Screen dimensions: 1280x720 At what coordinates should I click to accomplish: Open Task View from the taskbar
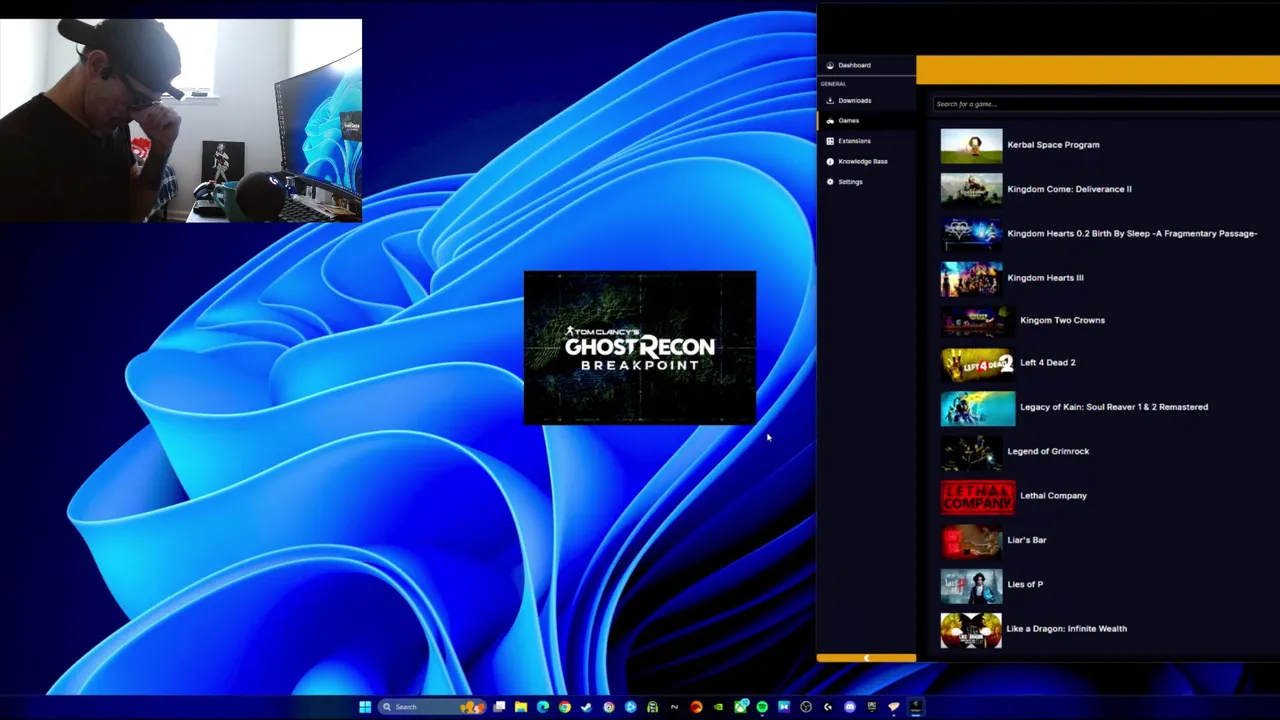[499, 707]
